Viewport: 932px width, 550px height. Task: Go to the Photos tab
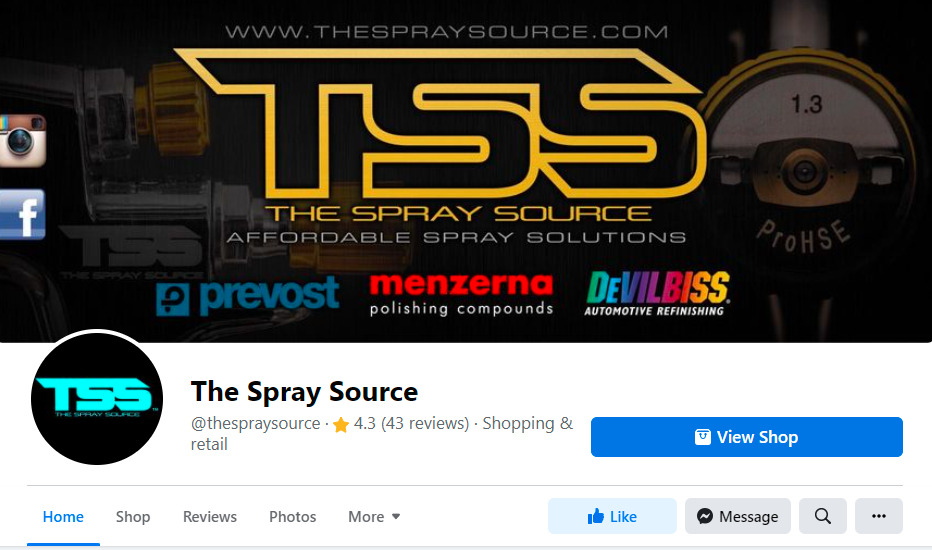(292, 517)
